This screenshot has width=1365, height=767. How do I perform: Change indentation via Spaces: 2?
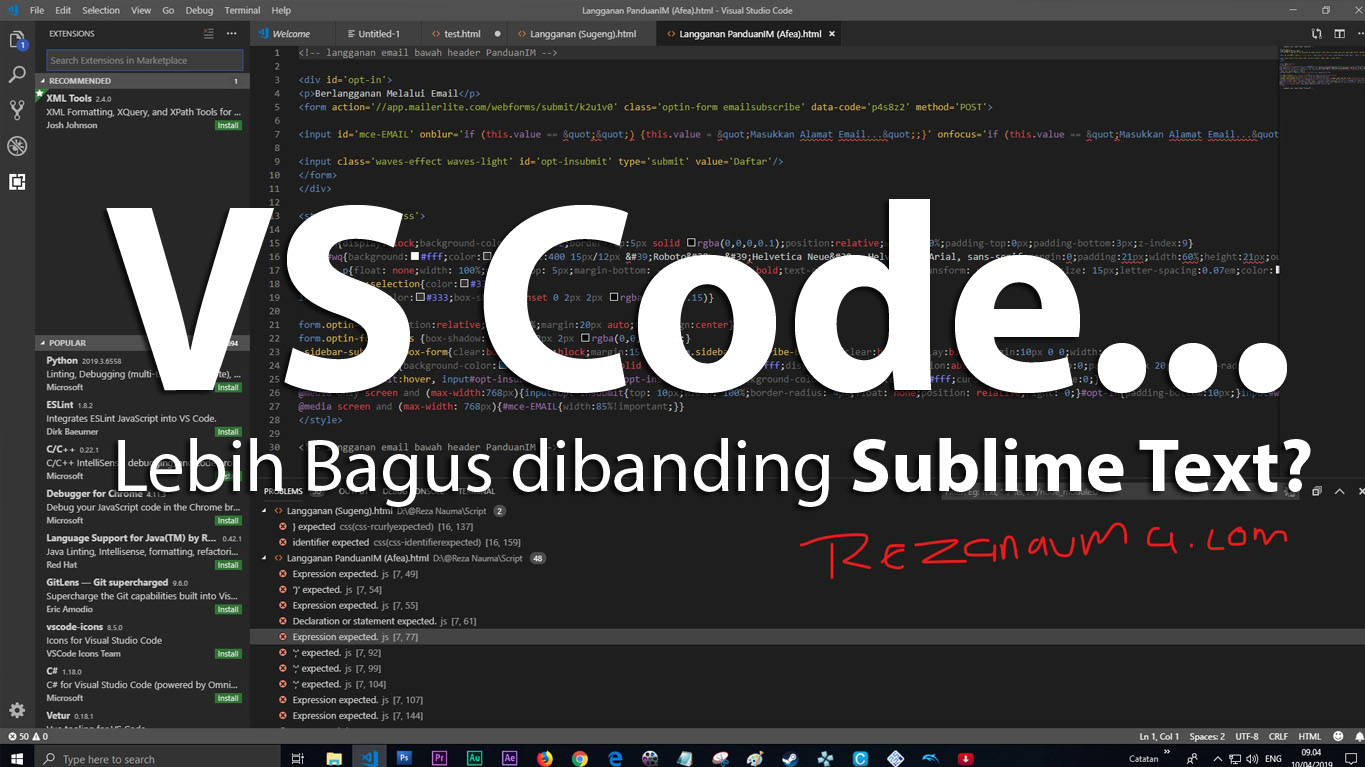(1207, 736)
